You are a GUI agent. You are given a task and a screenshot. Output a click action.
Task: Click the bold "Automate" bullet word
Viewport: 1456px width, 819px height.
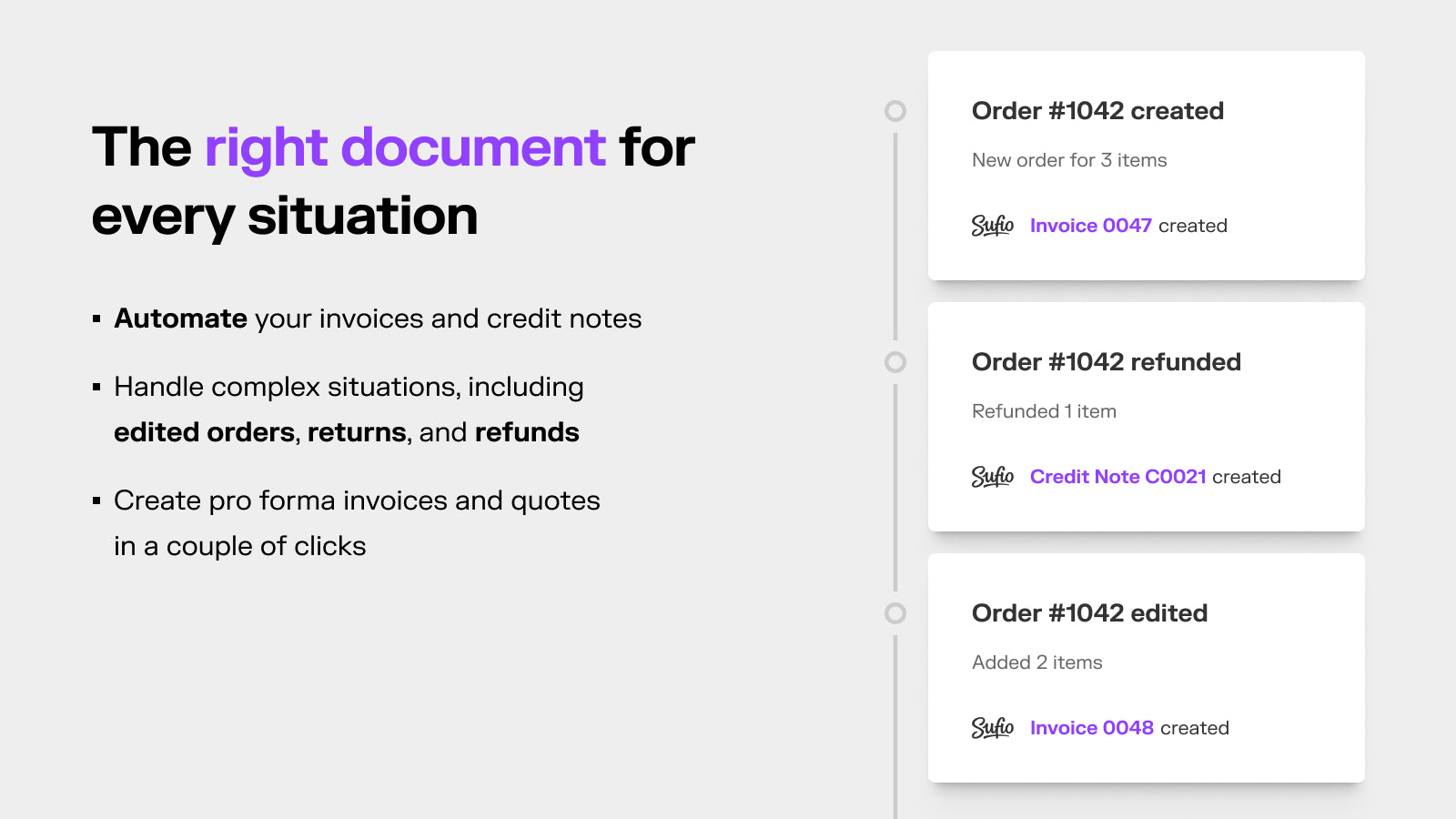(x=181, y=318)
